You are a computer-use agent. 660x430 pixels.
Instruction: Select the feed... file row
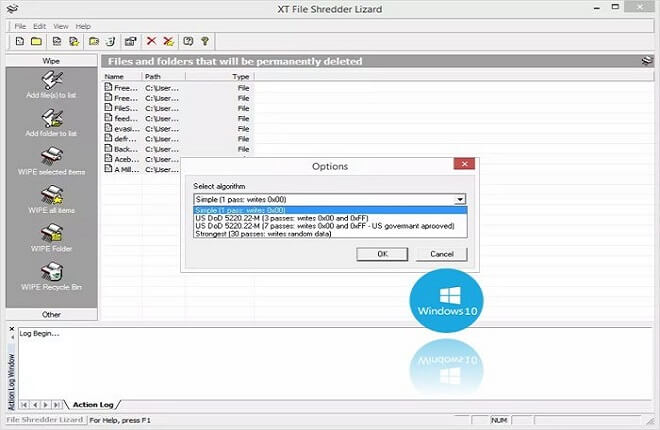pyautogui.click(x=178, y=119)
